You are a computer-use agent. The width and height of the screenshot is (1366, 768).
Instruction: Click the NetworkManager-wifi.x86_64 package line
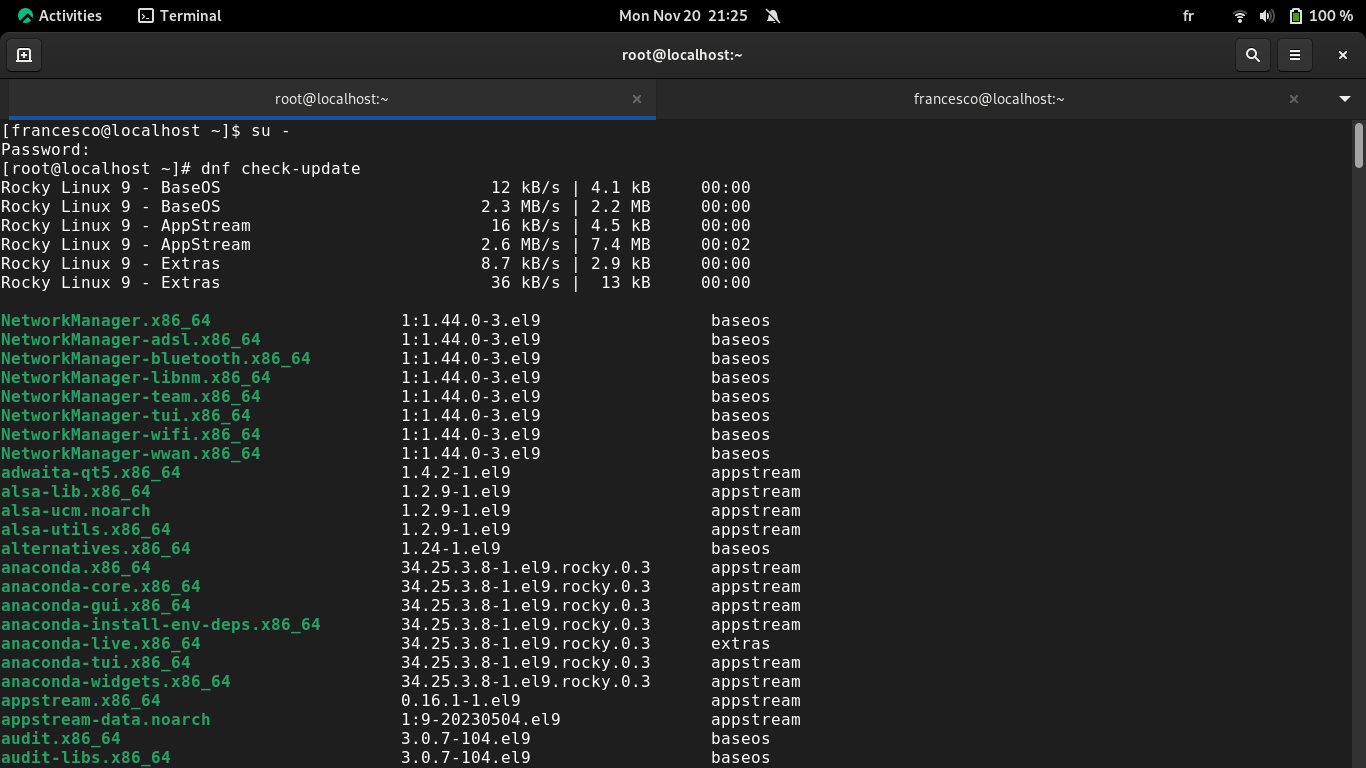tap(131, 435)
